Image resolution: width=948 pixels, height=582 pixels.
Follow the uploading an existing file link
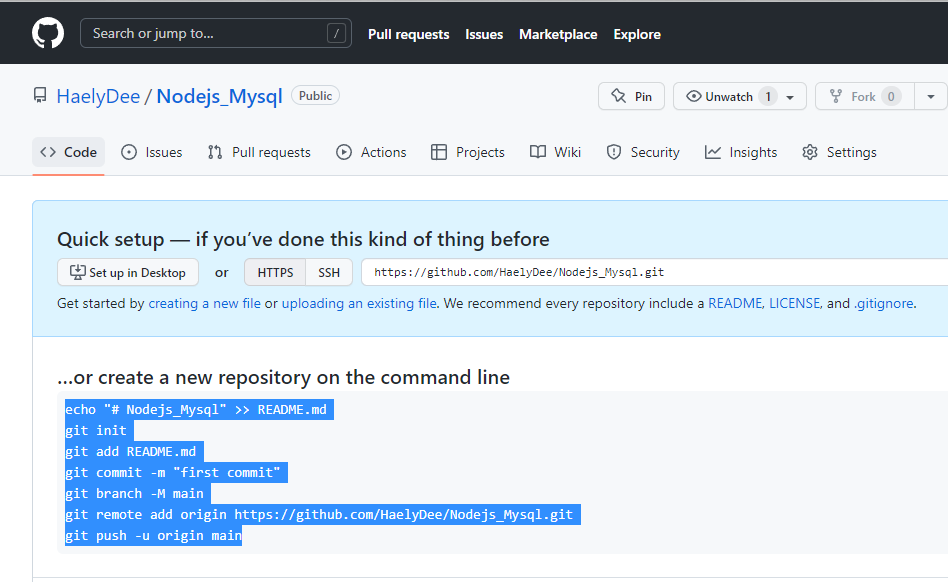tap(359, 303)
